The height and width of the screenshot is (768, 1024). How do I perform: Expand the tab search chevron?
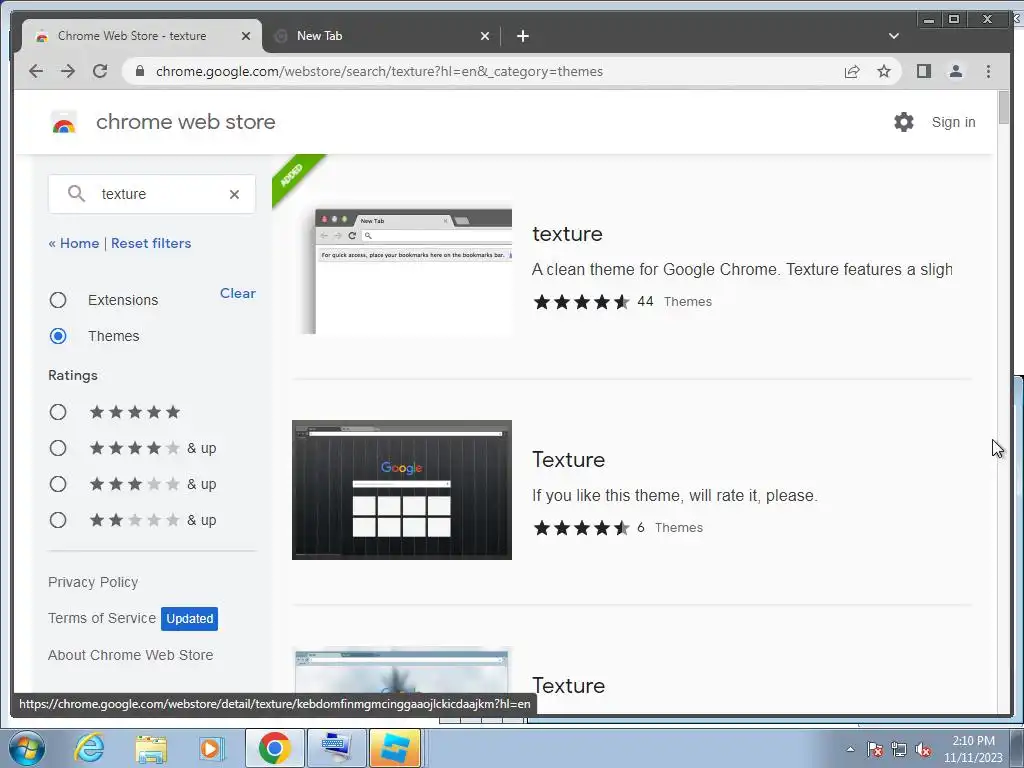coord(893,36)
